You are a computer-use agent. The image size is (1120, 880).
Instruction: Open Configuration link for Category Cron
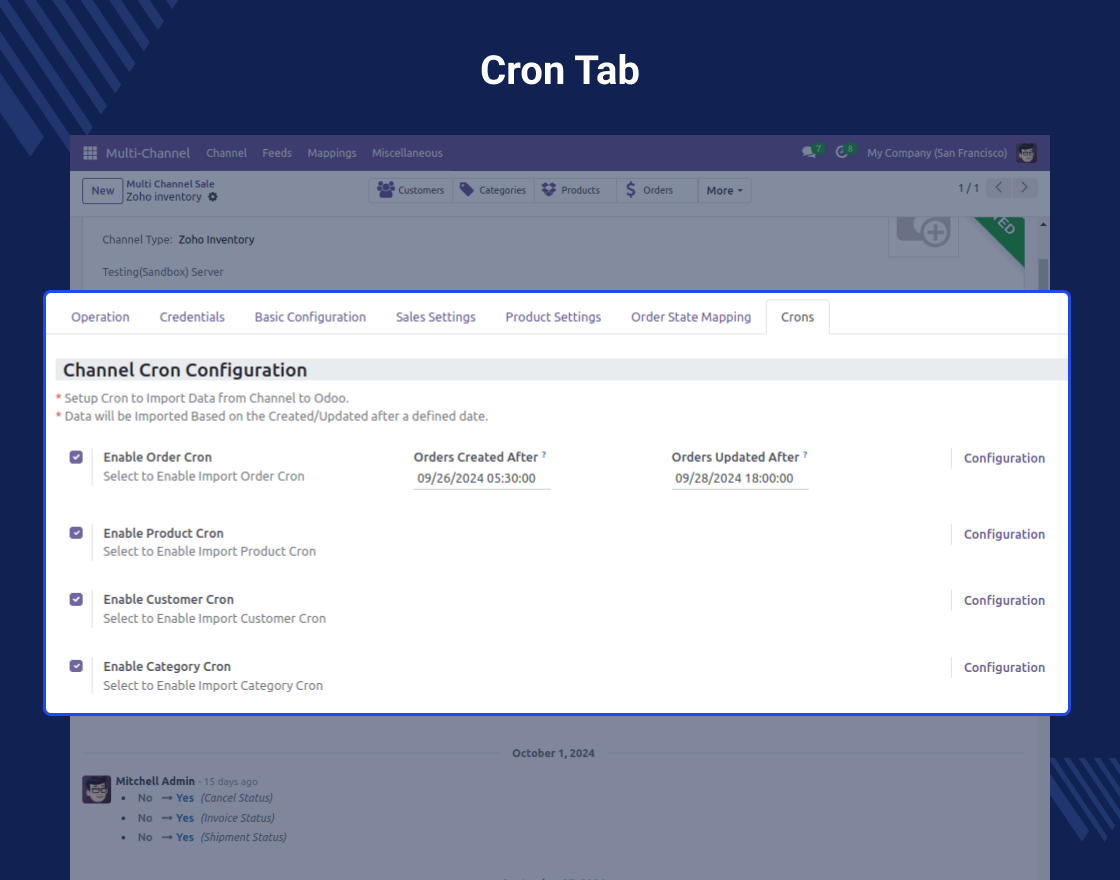tap(1004, 667)
